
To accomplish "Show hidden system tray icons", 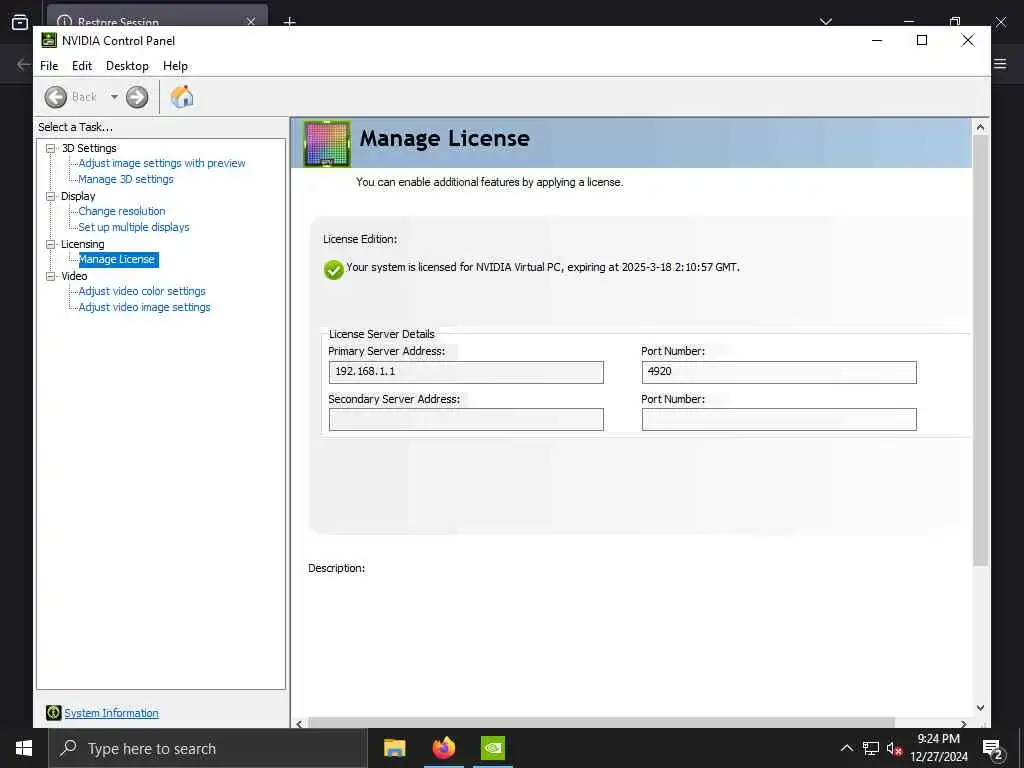I will pyautogui.click(x=846, y=748).
